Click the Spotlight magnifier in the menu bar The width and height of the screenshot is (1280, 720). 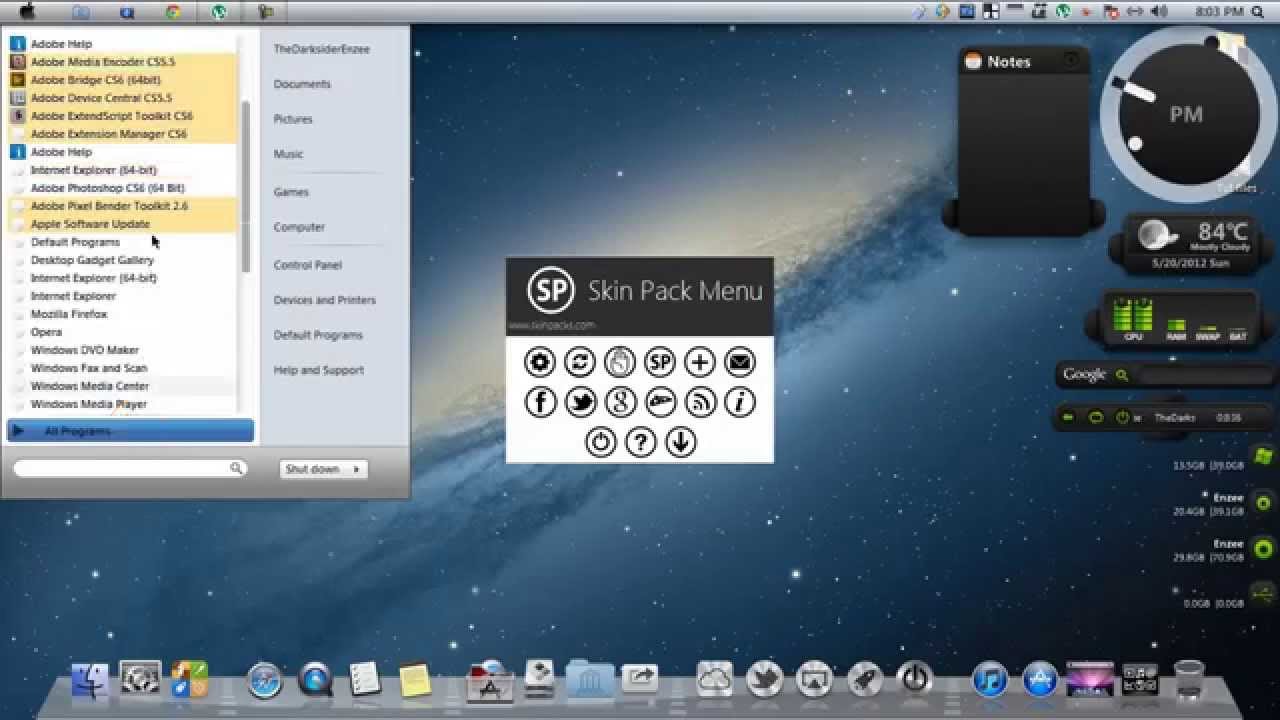tap(1257, 12)
